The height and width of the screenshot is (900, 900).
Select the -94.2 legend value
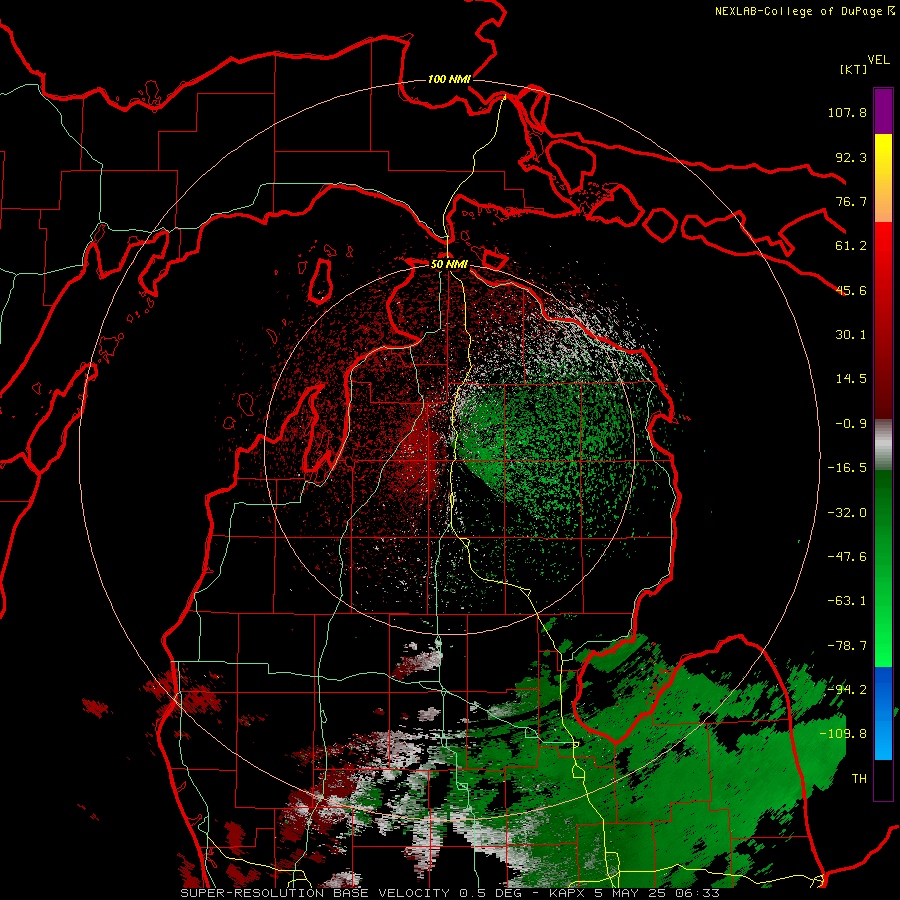[847, 689]
